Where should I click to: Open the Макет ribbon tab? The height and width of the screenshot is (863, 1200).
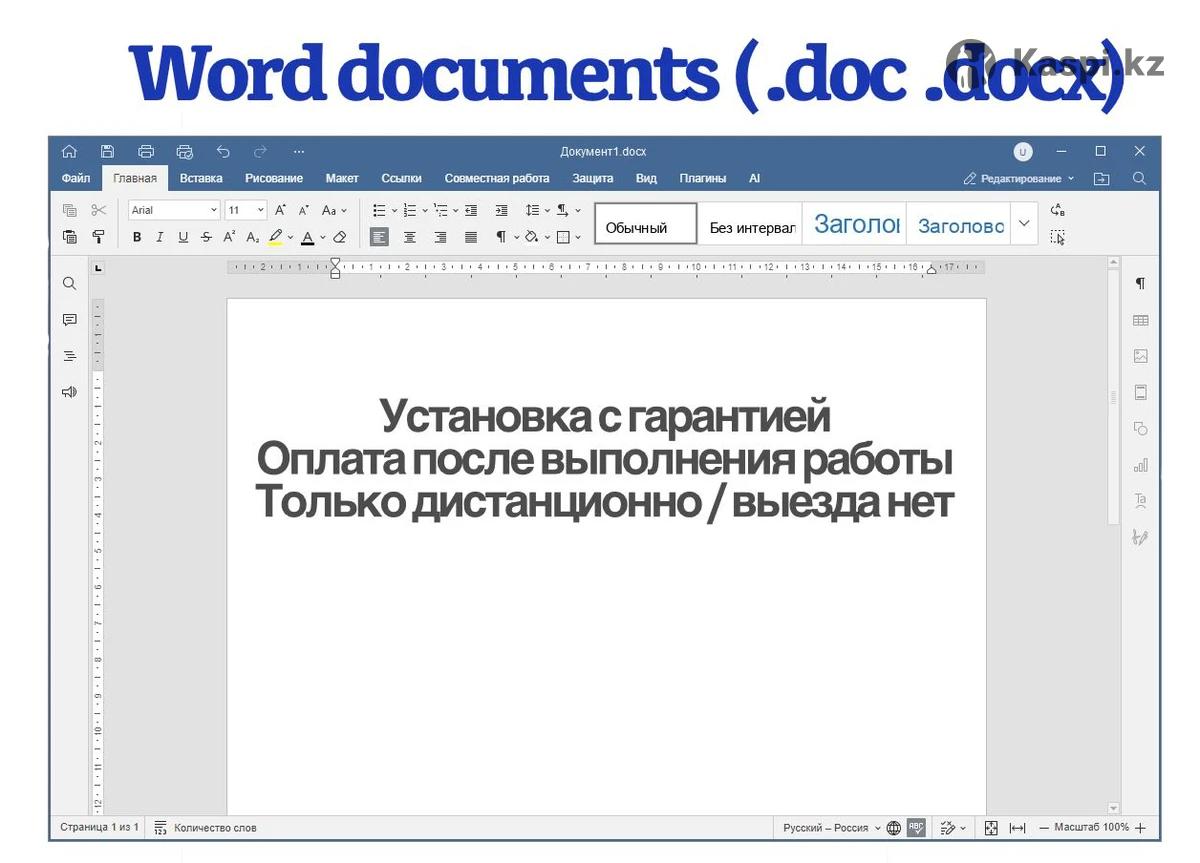click(x=342, y=178)
